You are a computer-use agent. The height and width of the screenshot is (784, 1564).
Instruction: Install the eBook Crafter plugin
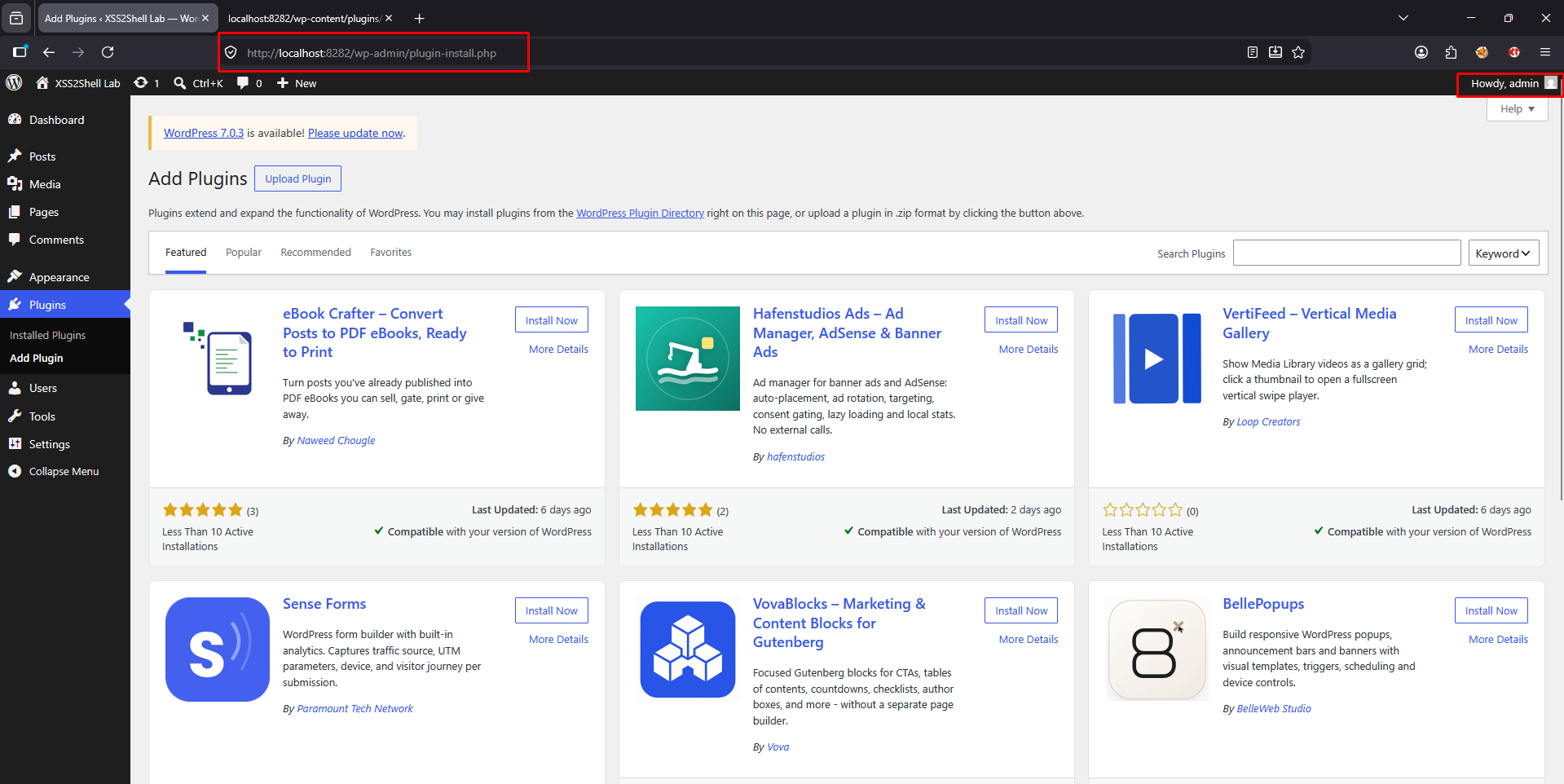point(552,320)
